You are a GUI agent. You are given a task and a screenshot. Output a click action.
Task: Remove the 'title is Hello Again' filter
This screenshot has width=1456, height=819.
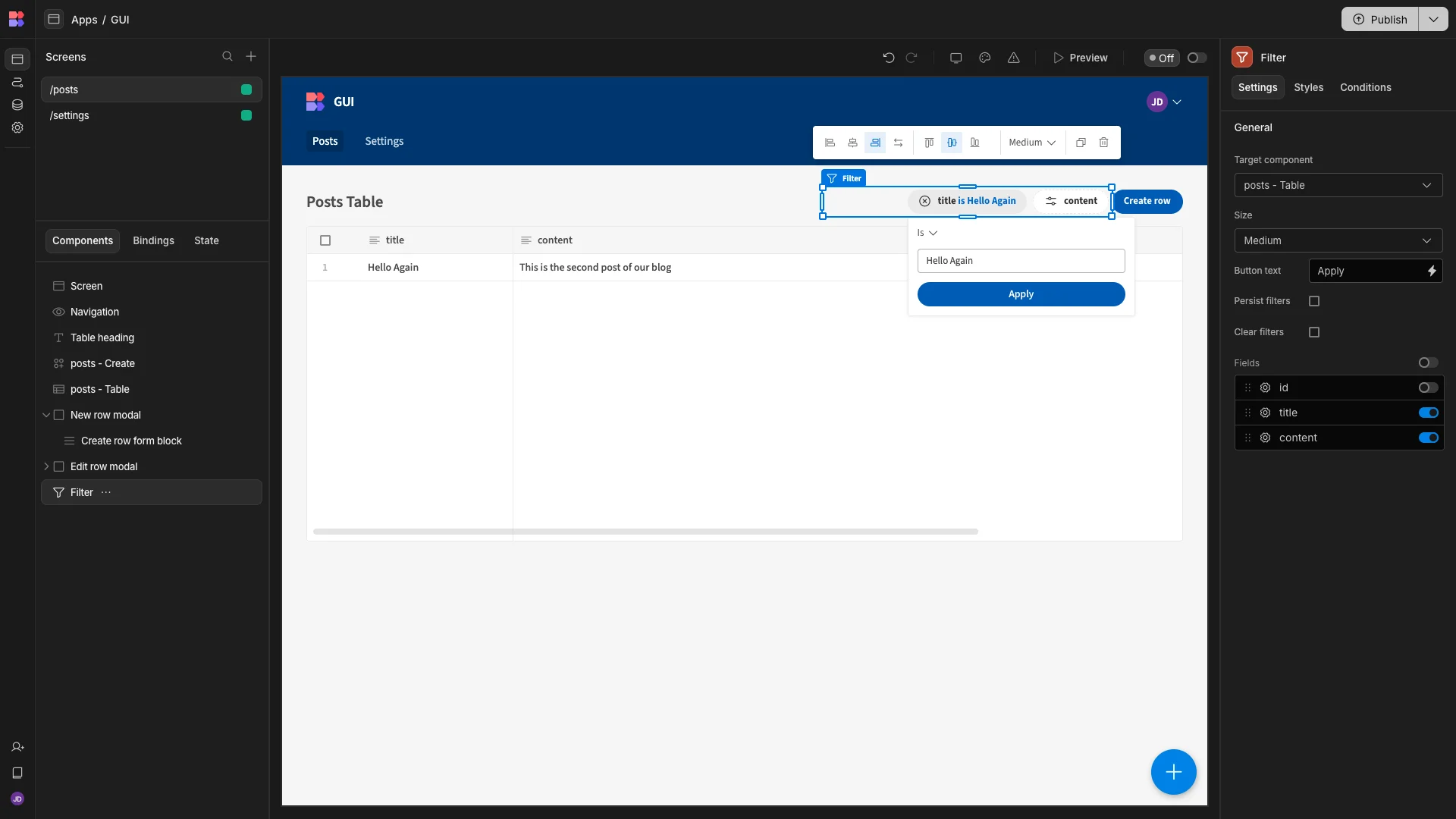(x=924, y=201)
